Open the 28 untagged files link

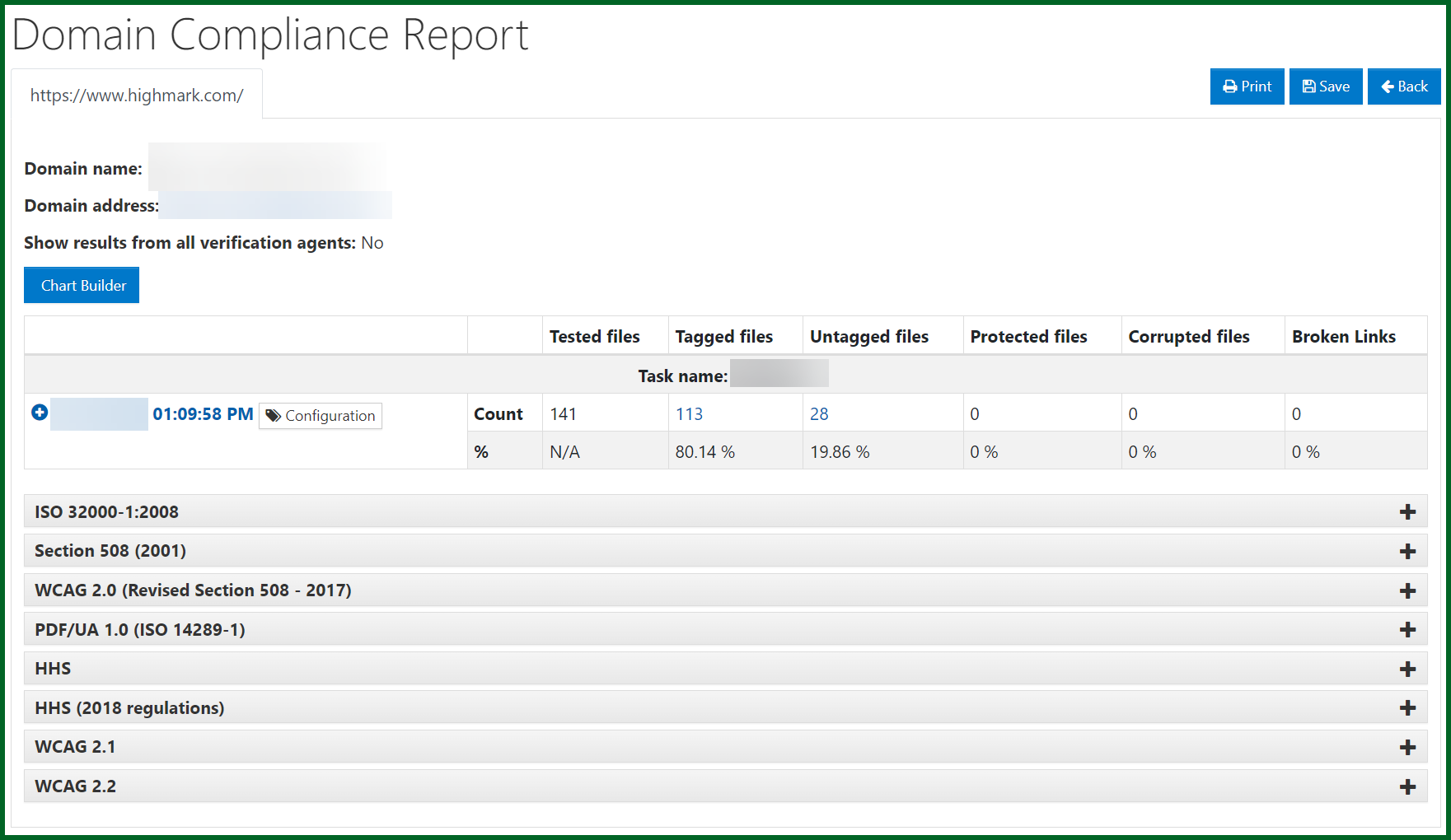point(819,414)
